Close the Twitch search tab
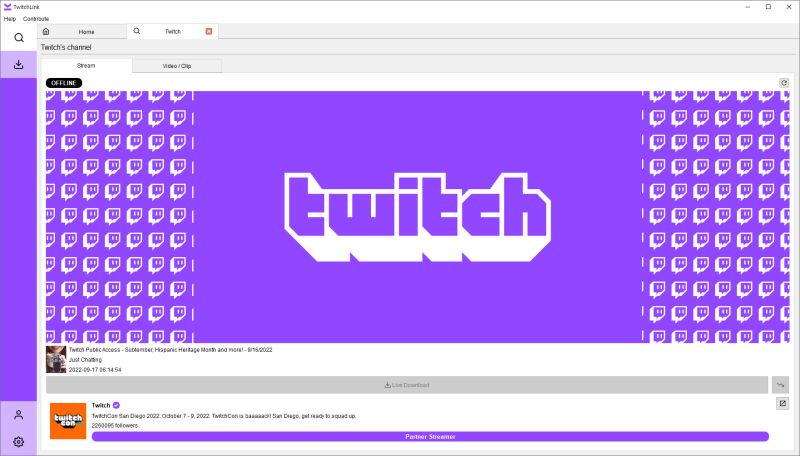This screenshot has width=800, height=456. (x=209, y=31)
